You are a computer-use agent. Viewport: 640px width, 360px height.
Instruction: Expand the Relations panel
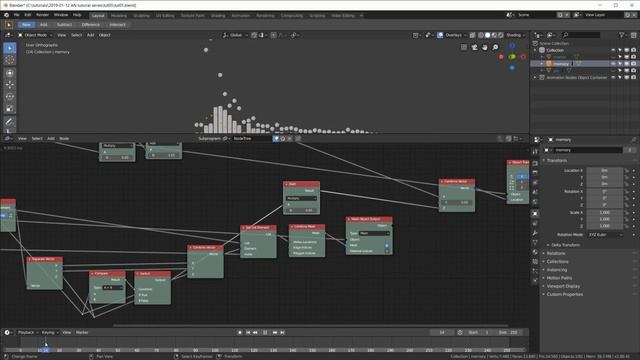coord(556,253)
